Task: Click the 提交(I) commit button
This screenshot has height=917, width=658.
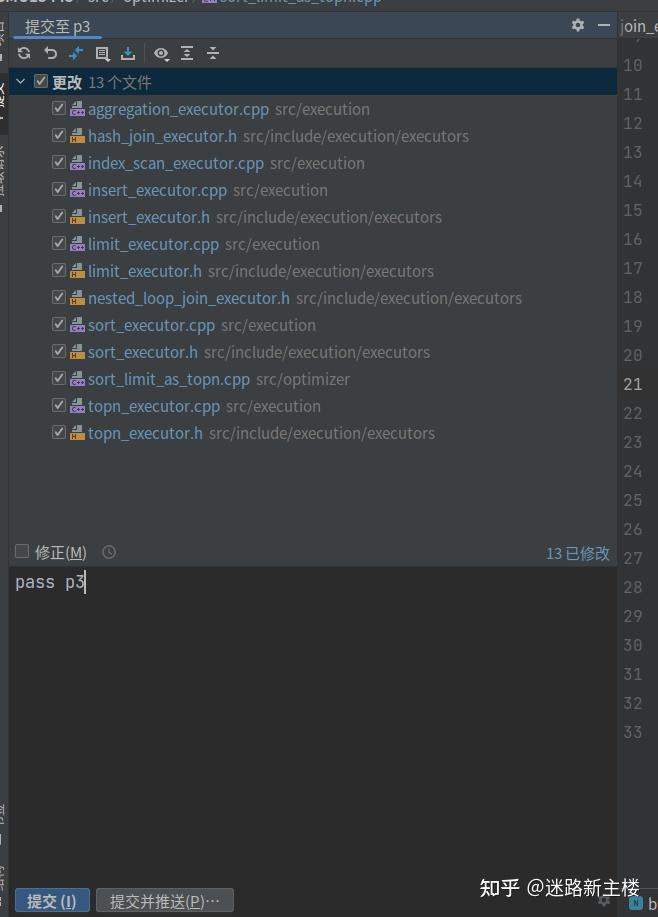Action: coord(51,900)
